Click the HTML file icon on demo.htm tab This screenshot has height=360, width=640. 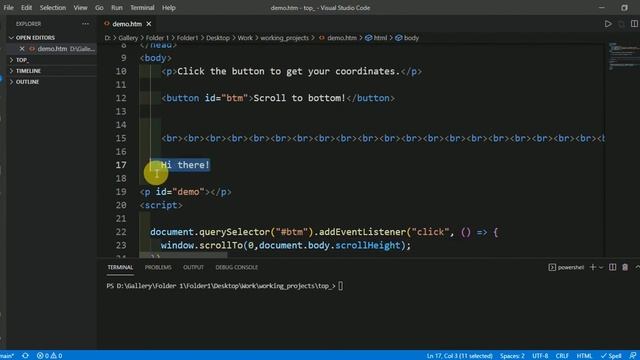point(107,24)
